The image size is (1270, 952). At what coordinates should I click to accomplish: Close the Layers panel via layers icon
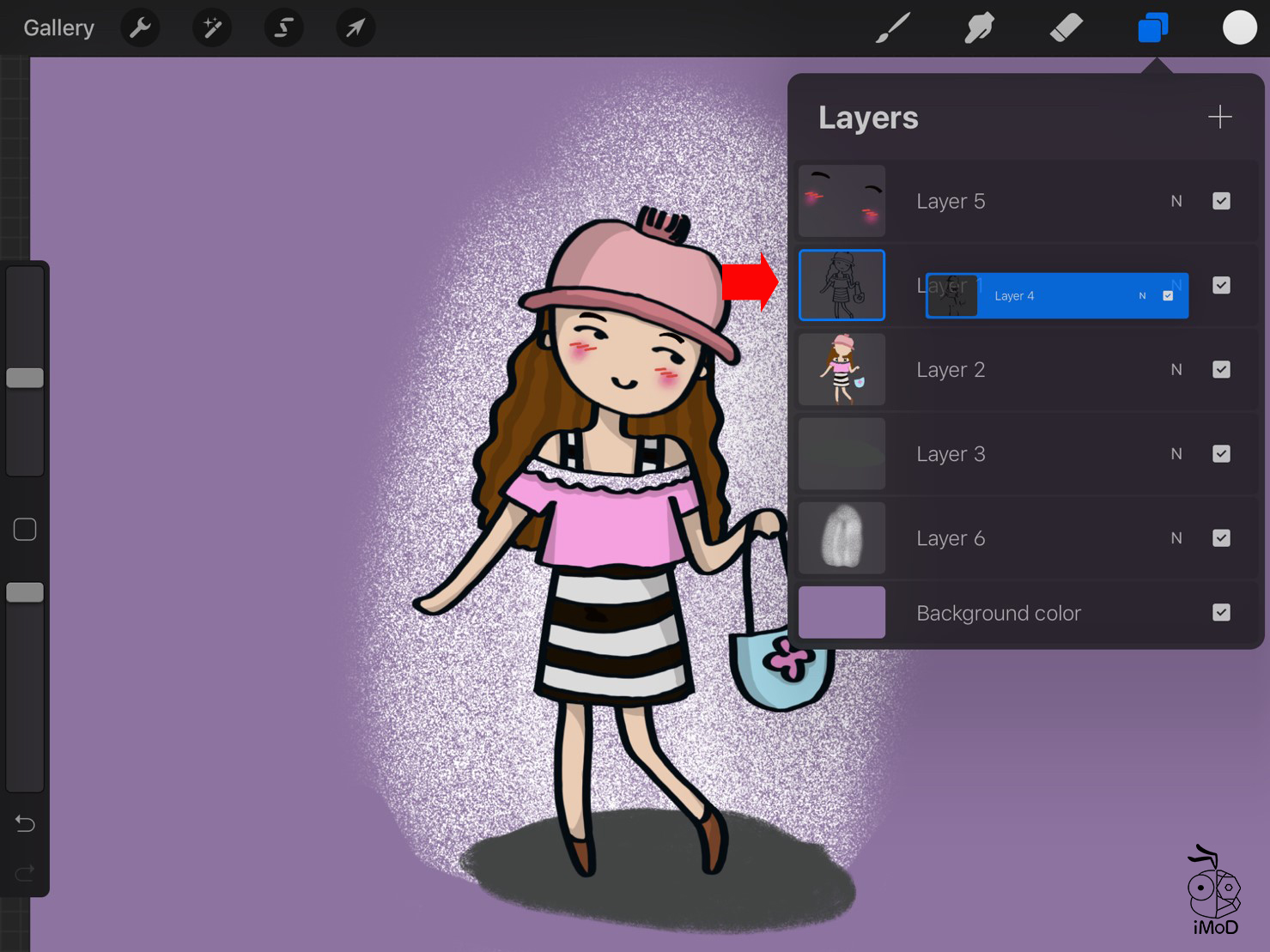1152,28
